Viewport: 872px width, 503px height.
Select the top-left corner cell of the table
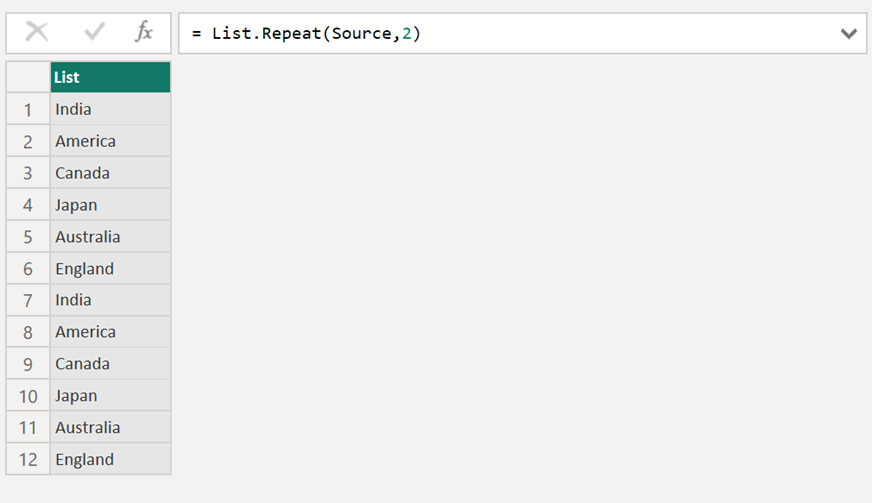[x=28, y=77]
